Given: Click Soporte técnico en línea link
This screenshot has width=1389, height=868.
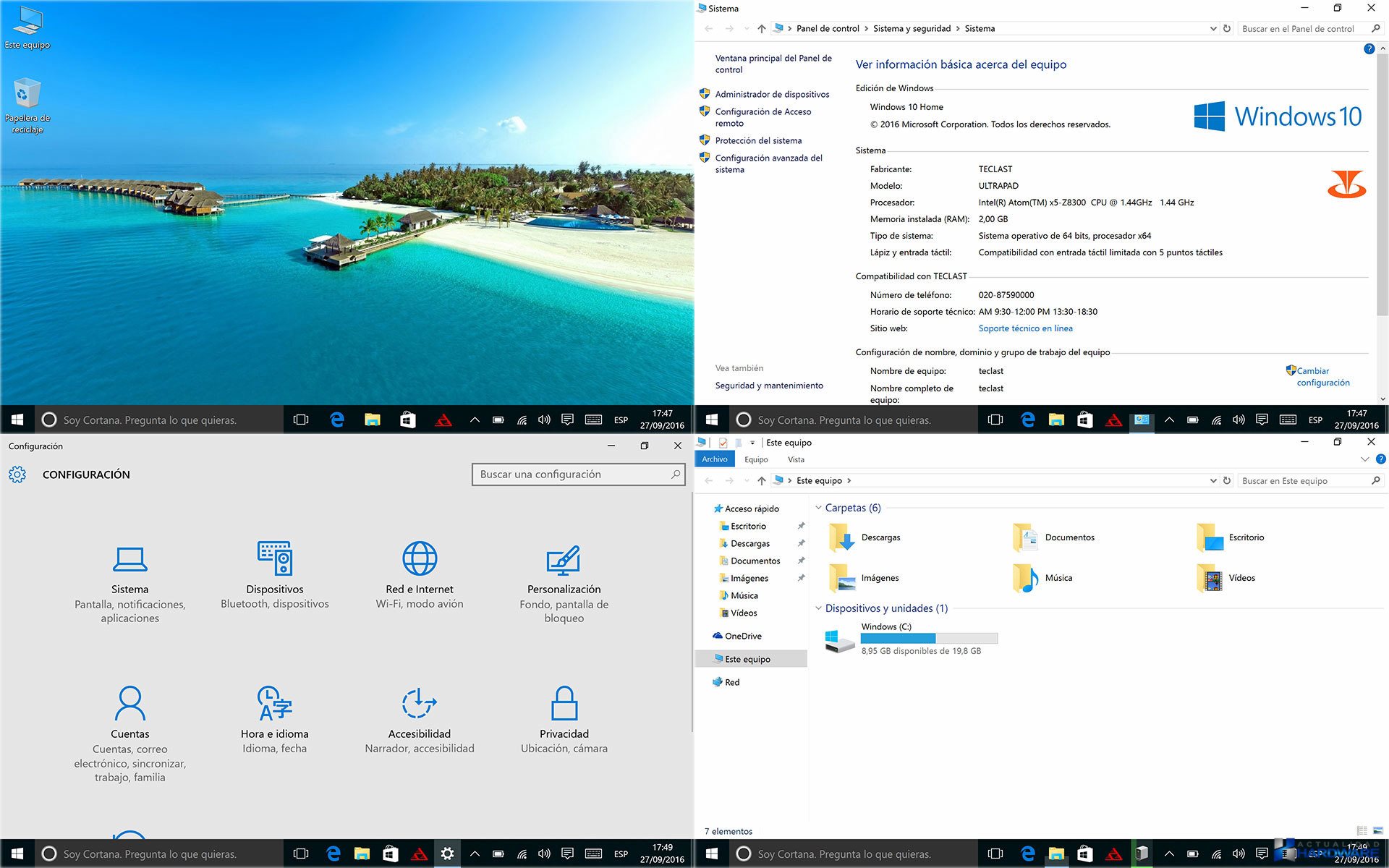Looking at the screenshot, I should [1025, 328].
